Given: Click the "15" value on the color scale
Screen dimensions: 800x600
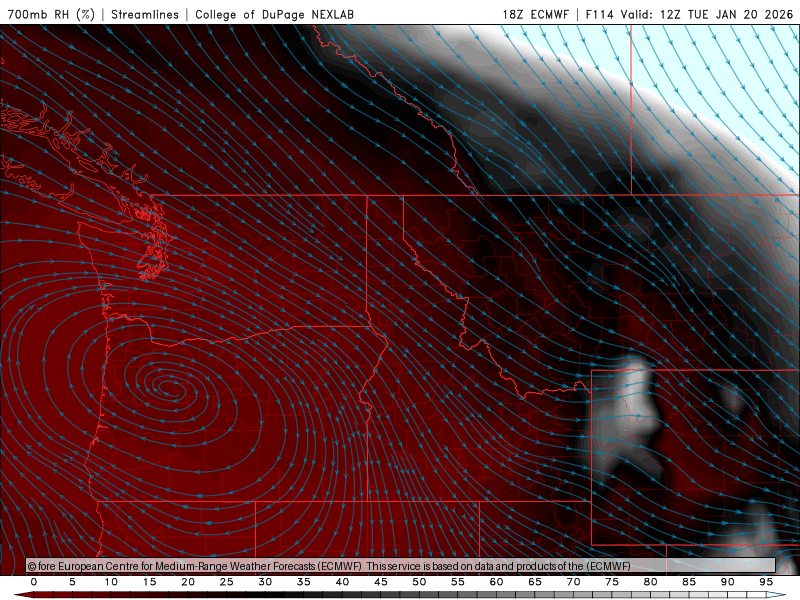Looking at the screenshot, I should click(x=149, y=582).
